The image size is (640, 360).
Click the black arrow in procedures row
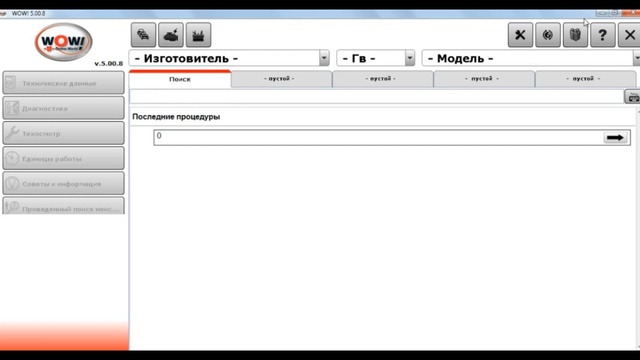click(615, 138)
